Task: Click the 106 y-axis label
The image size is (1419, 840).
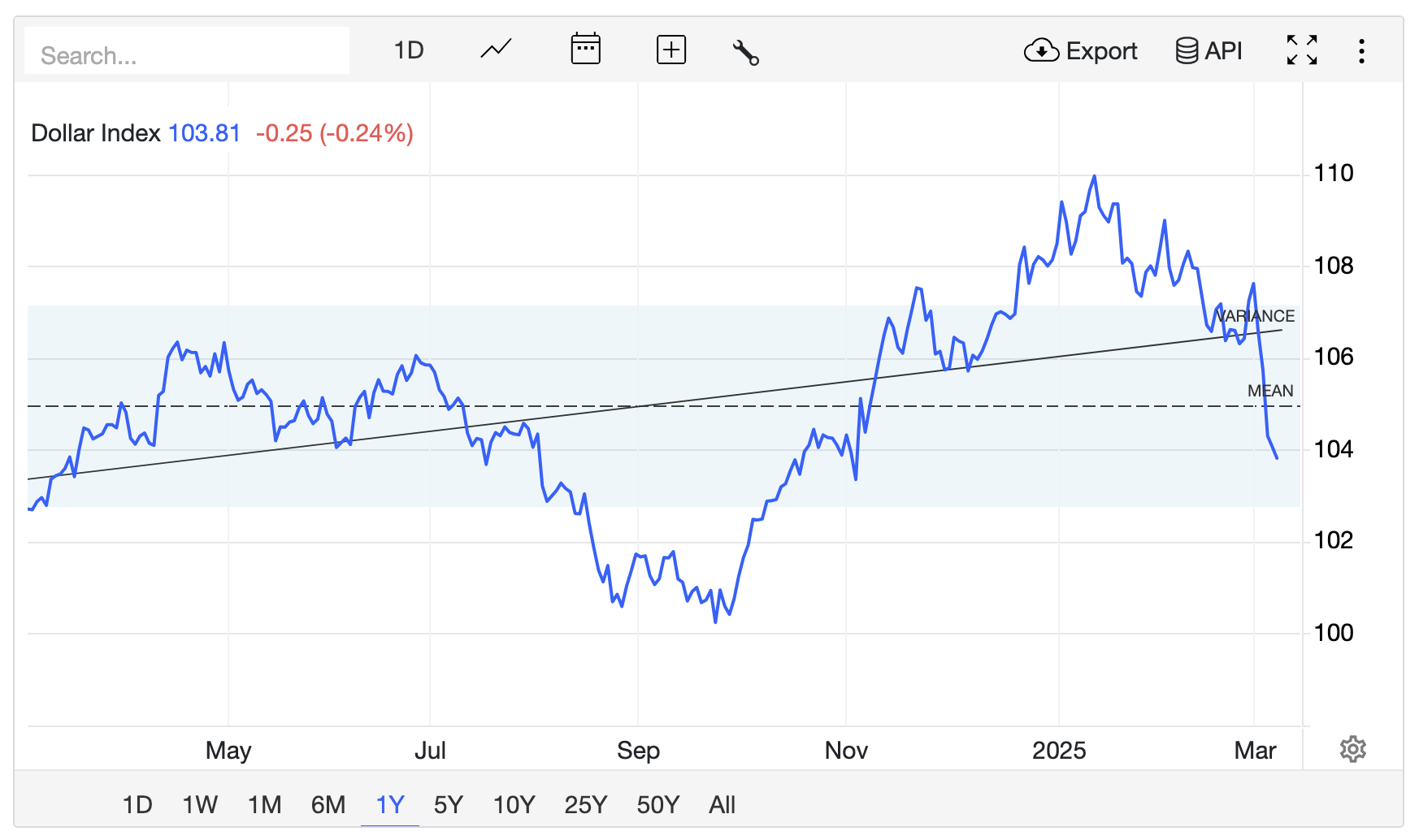Action: (x=1334, y=357)
